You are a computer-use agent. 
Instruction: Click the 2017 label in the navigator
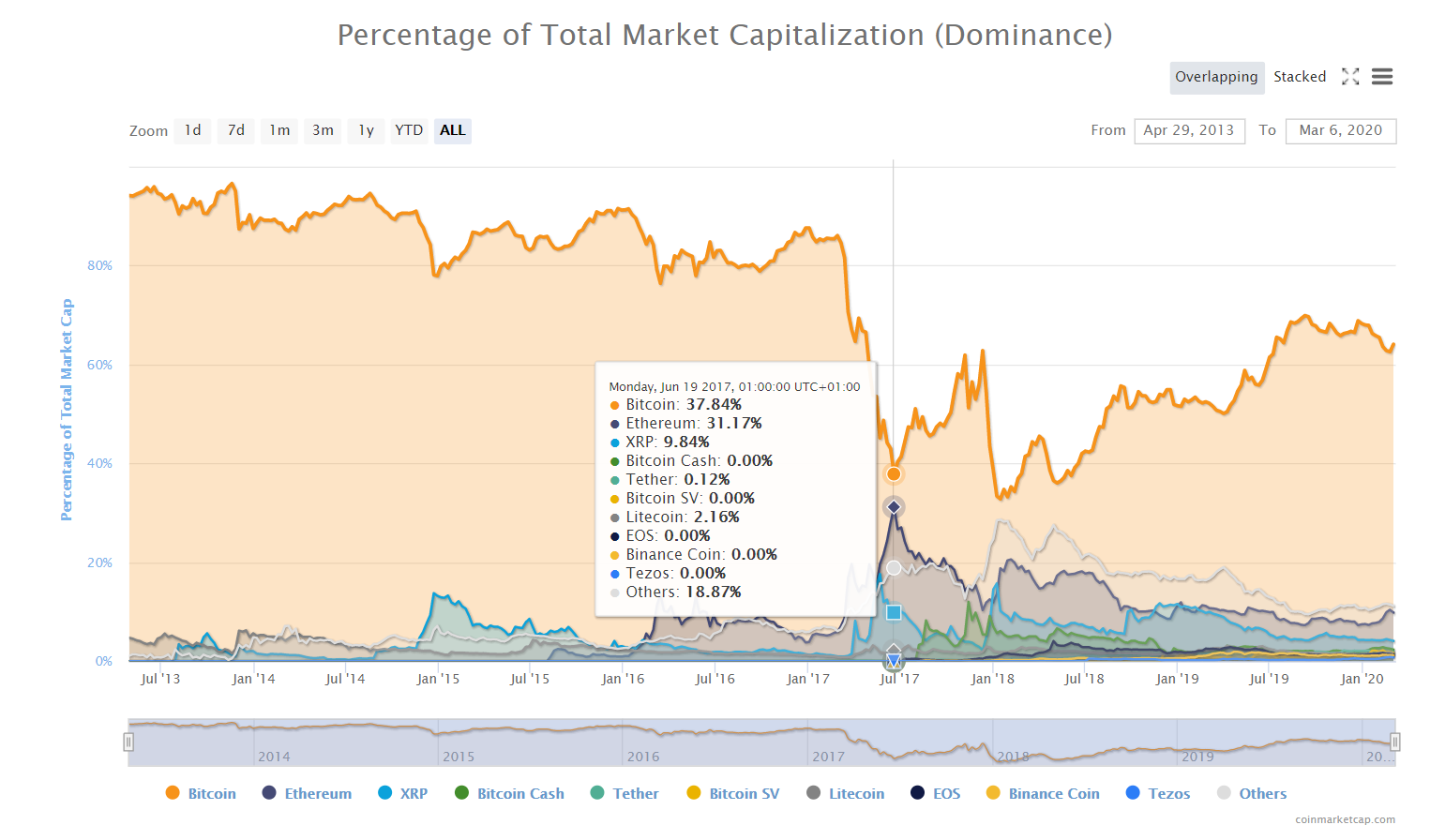pyautogui.click(x=828, y=757)
